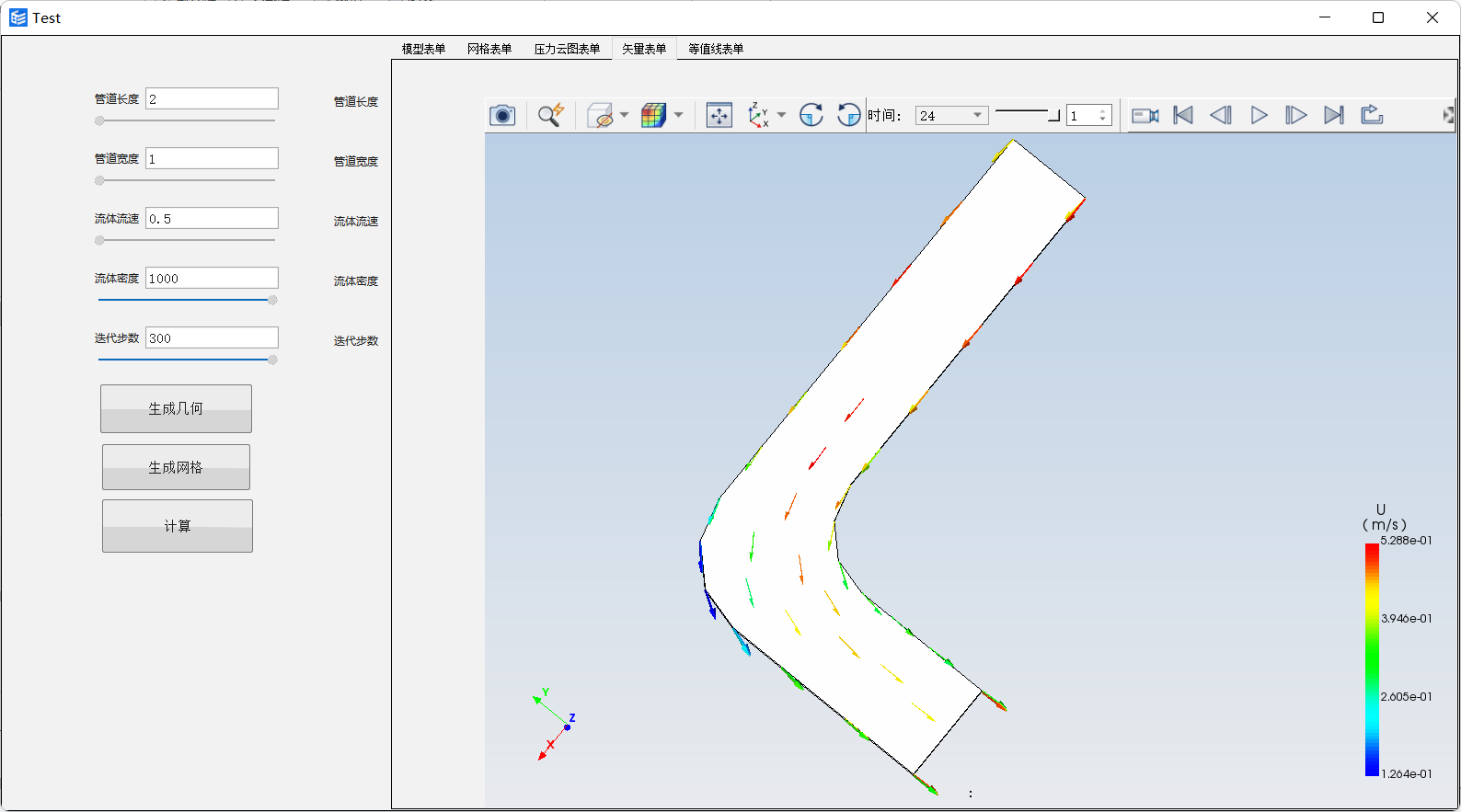
Task: Increase the frame step spinner value
Action: [x=1103, y=110]
